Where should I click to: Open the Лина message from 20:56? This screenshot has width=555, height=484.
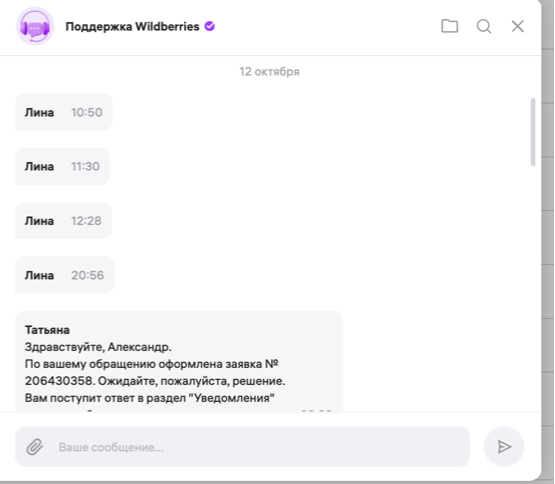tap(64, 275)
